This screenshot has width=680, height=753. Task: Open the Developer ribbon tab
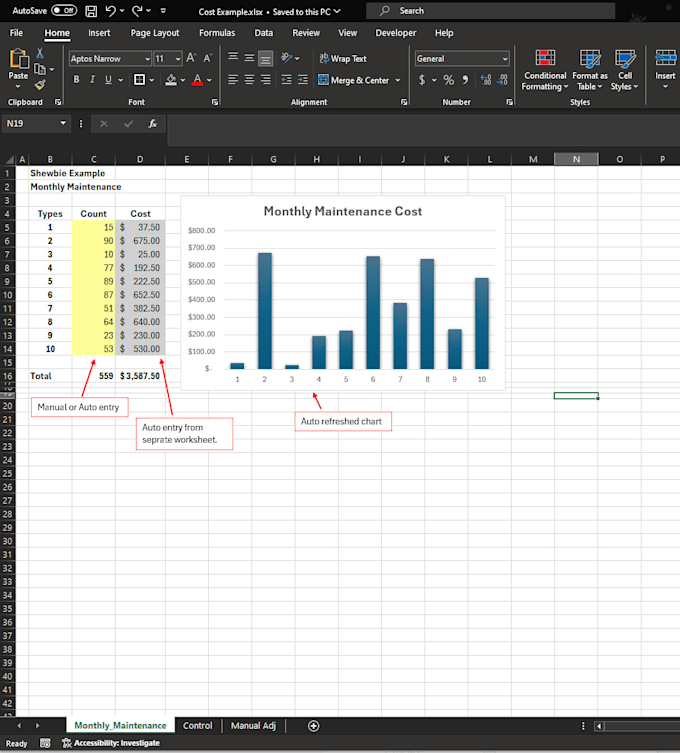tap(396, 33)
